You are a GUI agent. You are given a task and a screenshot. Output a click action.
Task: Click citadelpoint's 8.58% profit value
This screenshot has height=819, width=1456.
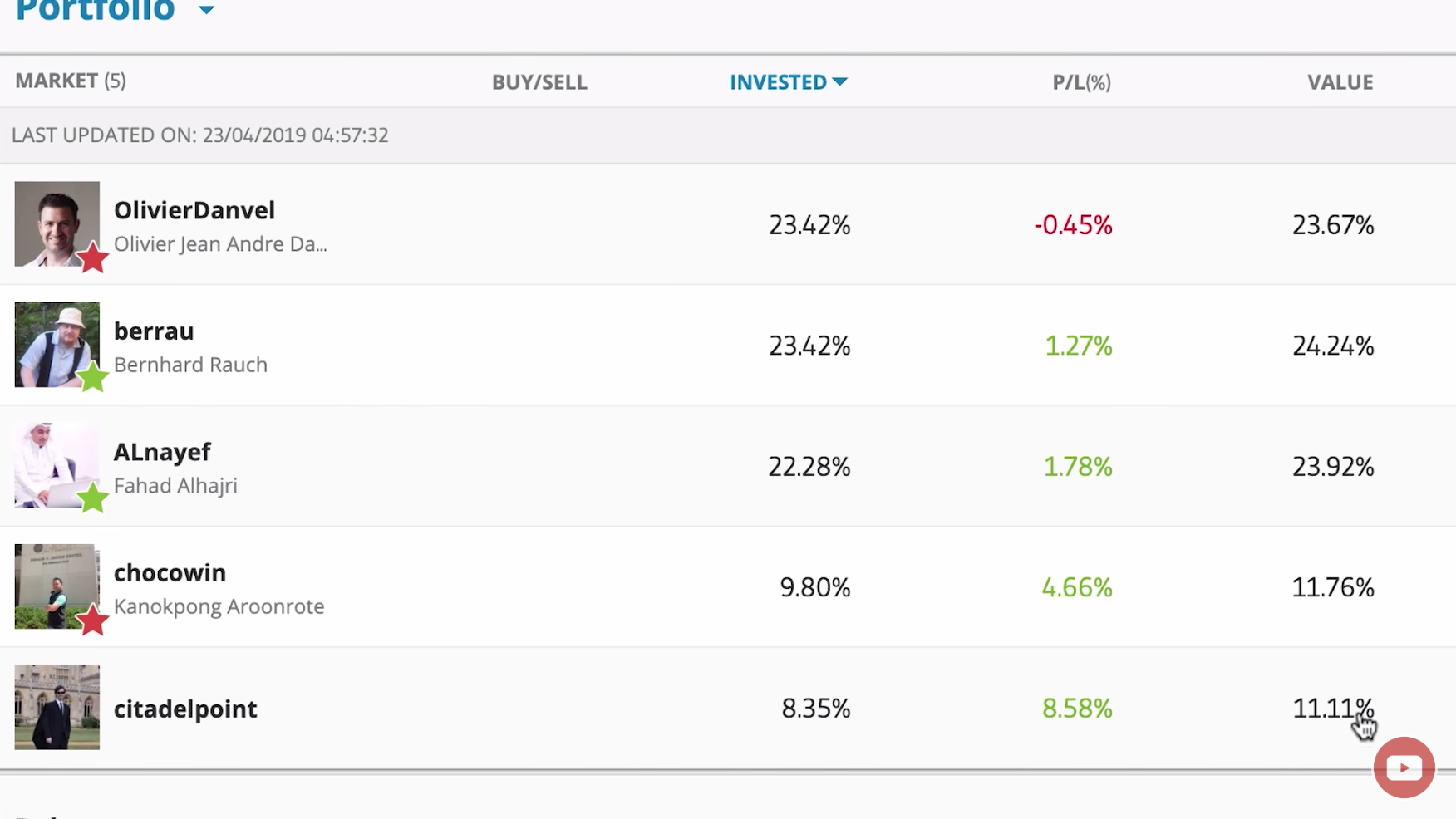point(1077,709)
